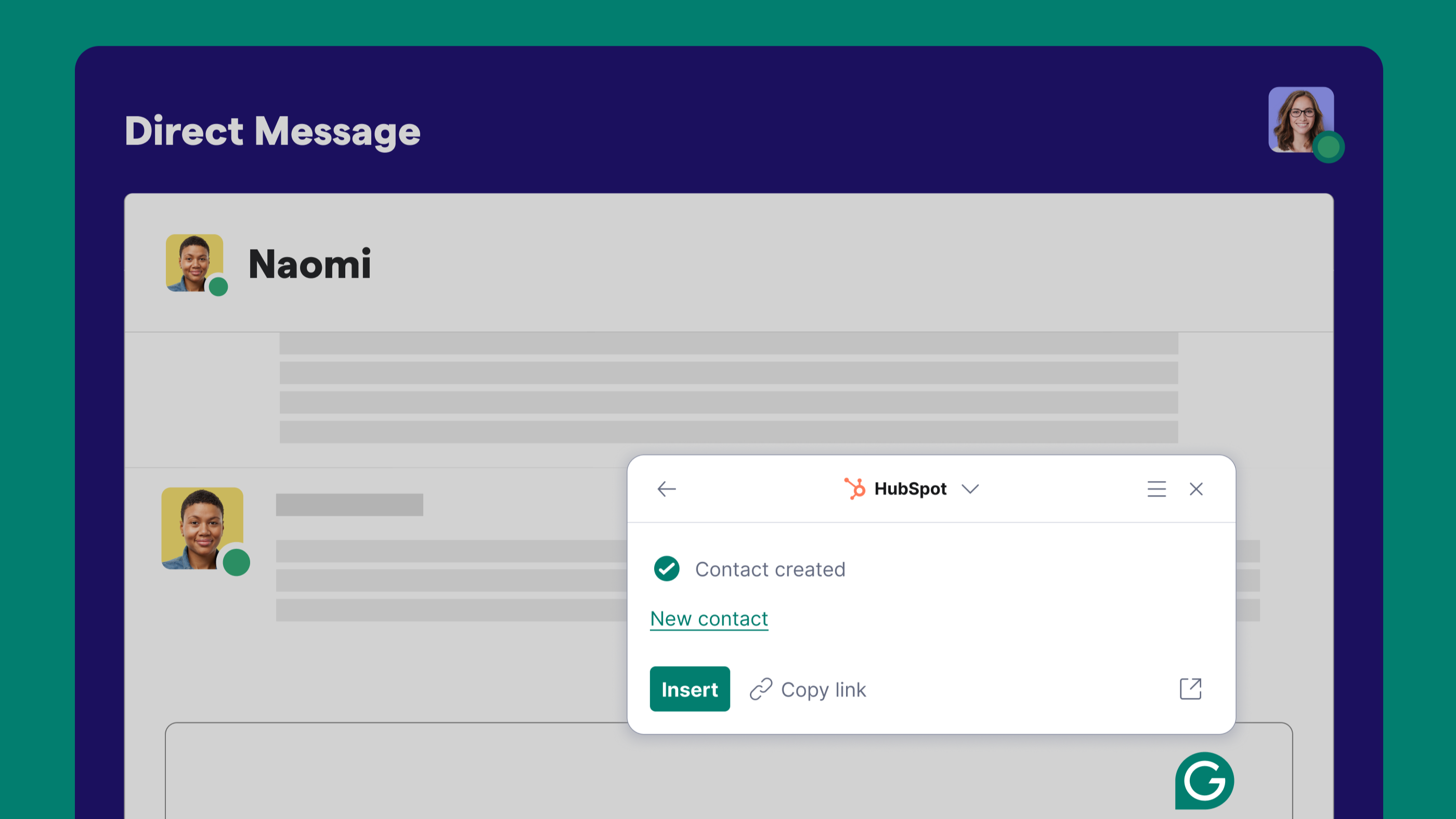Open contact in external window icon
This screenshot has width=1456, height=819.
click(1190, 689)
